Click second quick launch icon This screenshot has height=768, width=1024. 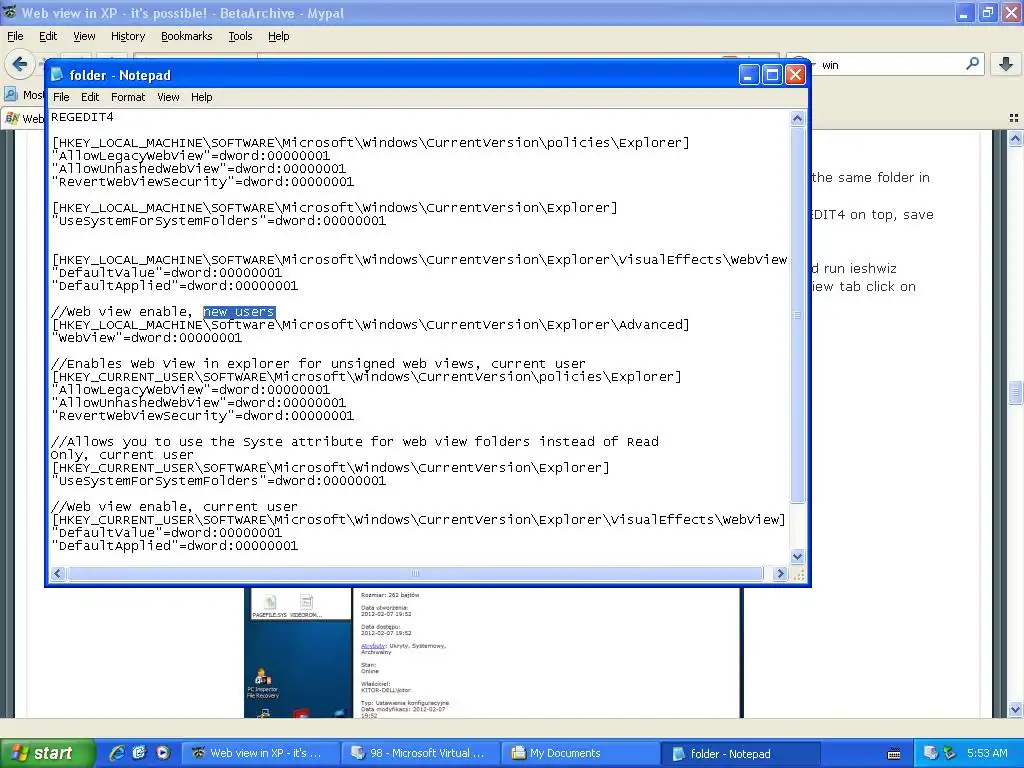pos(139,753)
